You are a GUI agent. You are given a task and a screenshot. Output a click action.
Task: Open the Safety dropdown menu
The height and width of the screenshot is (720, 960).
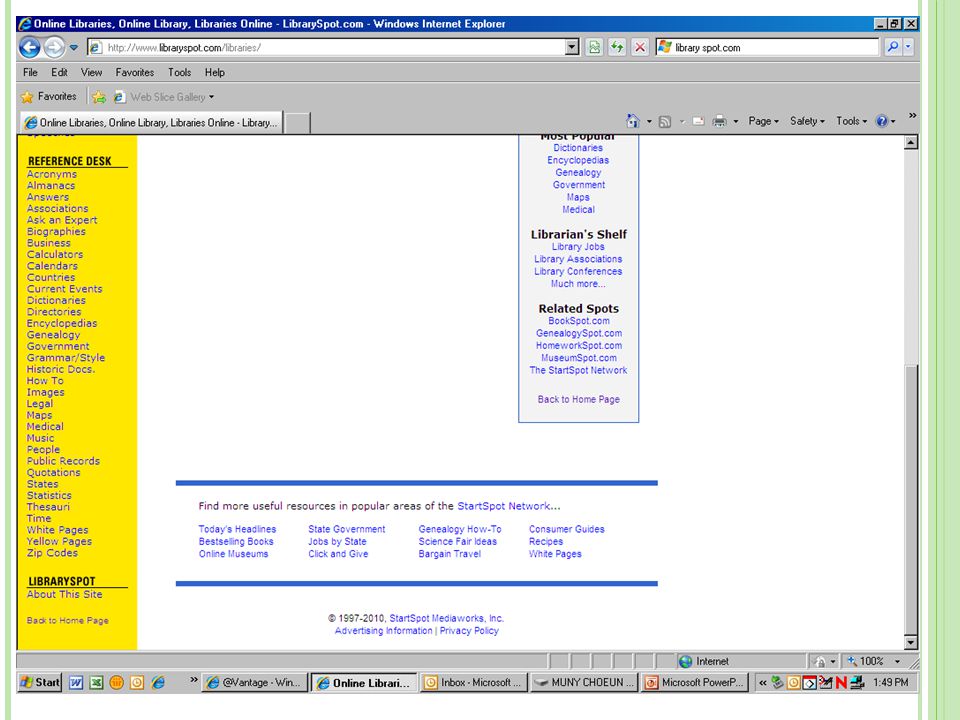(x=807, y=121)
